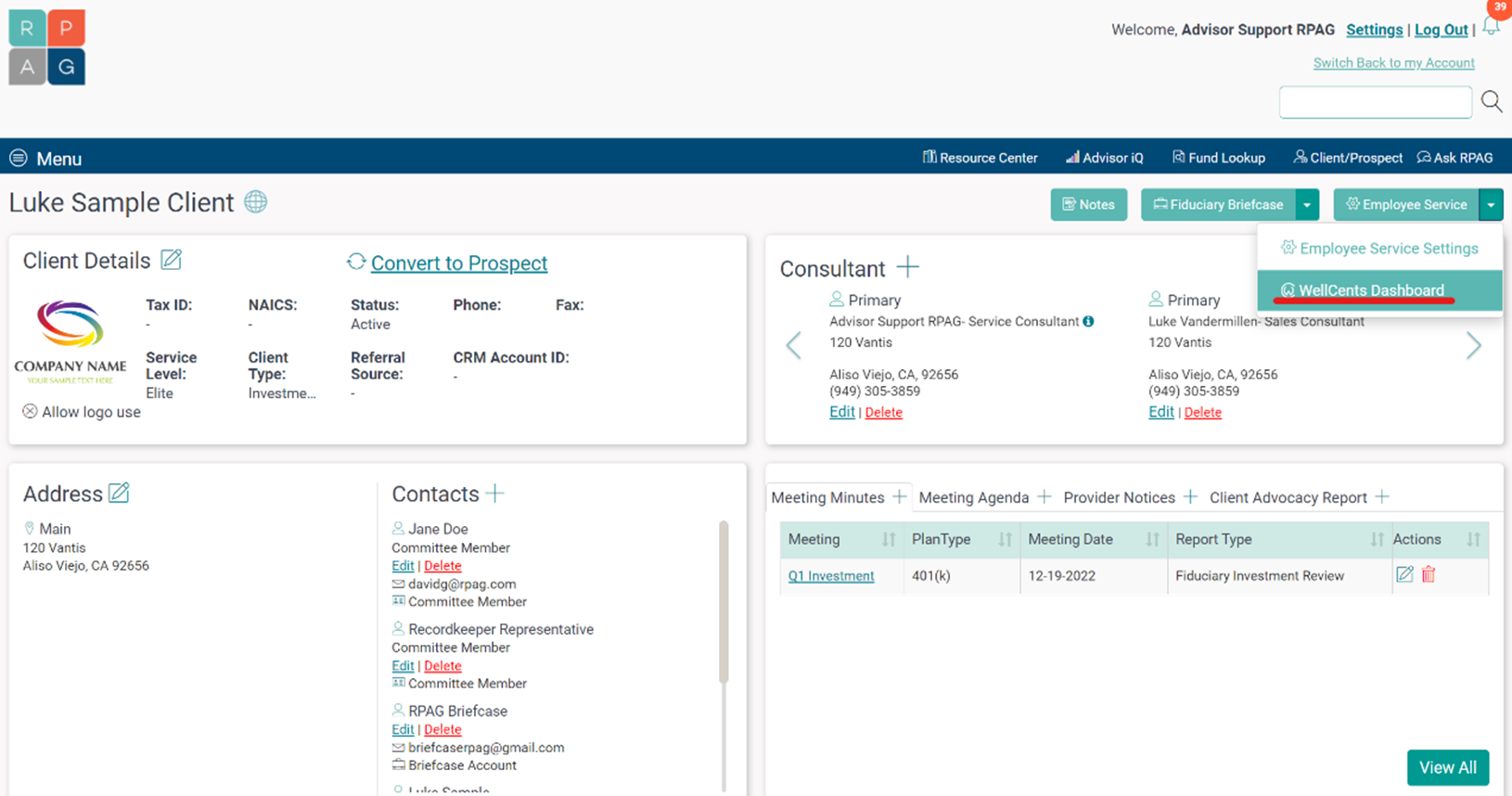Click the search magnifier icon

coord(1492,101)
